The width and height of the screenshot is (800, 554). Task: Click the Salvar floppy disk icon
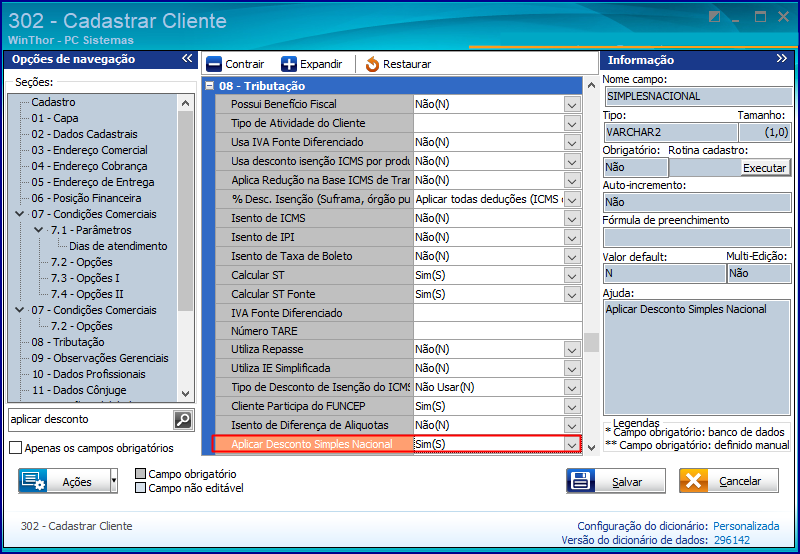[581, 481]
